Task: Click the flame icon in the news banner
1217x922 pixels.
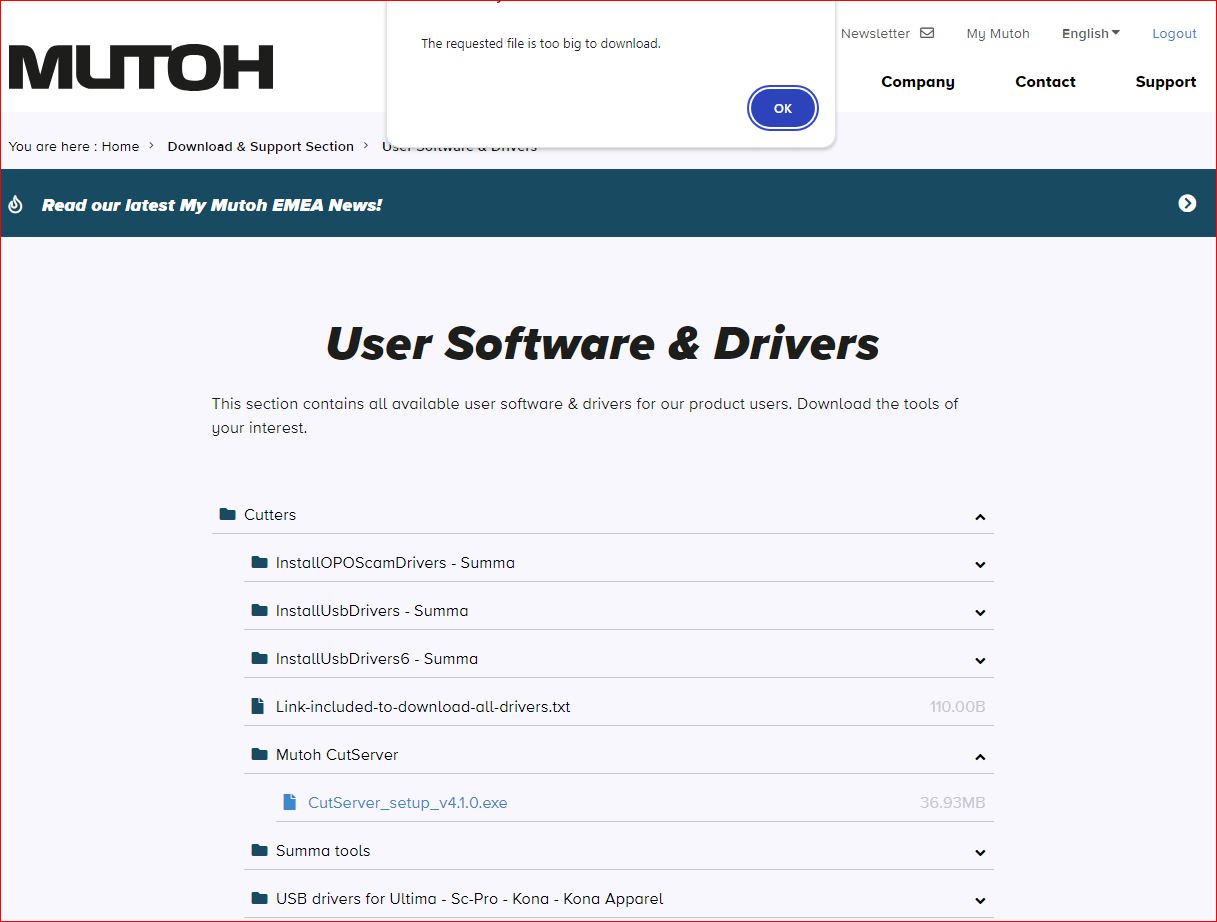Action: [x=15, y=204]
